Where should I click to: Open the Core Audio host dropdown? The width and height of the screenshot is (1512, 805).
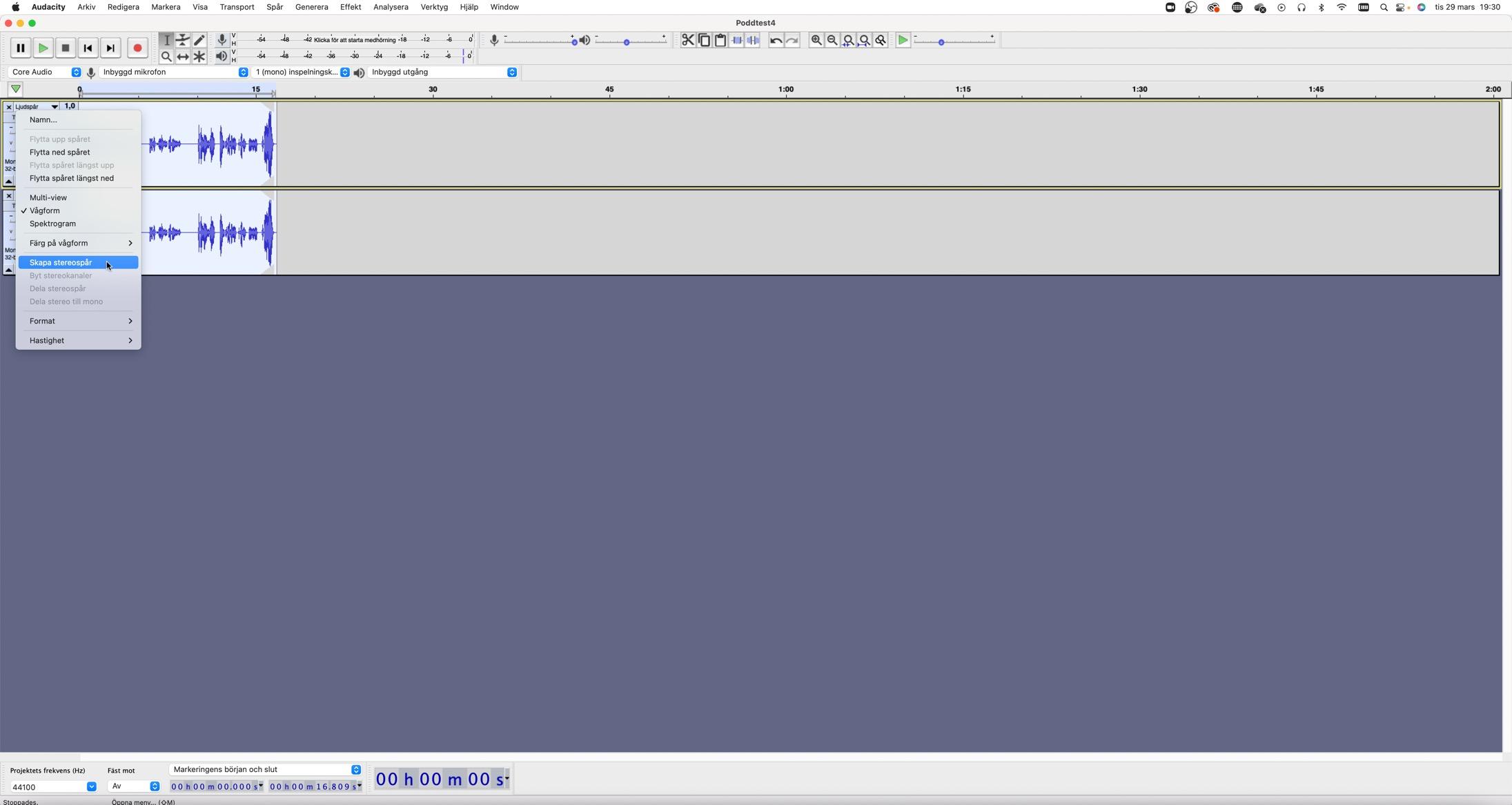coord(46,72)
